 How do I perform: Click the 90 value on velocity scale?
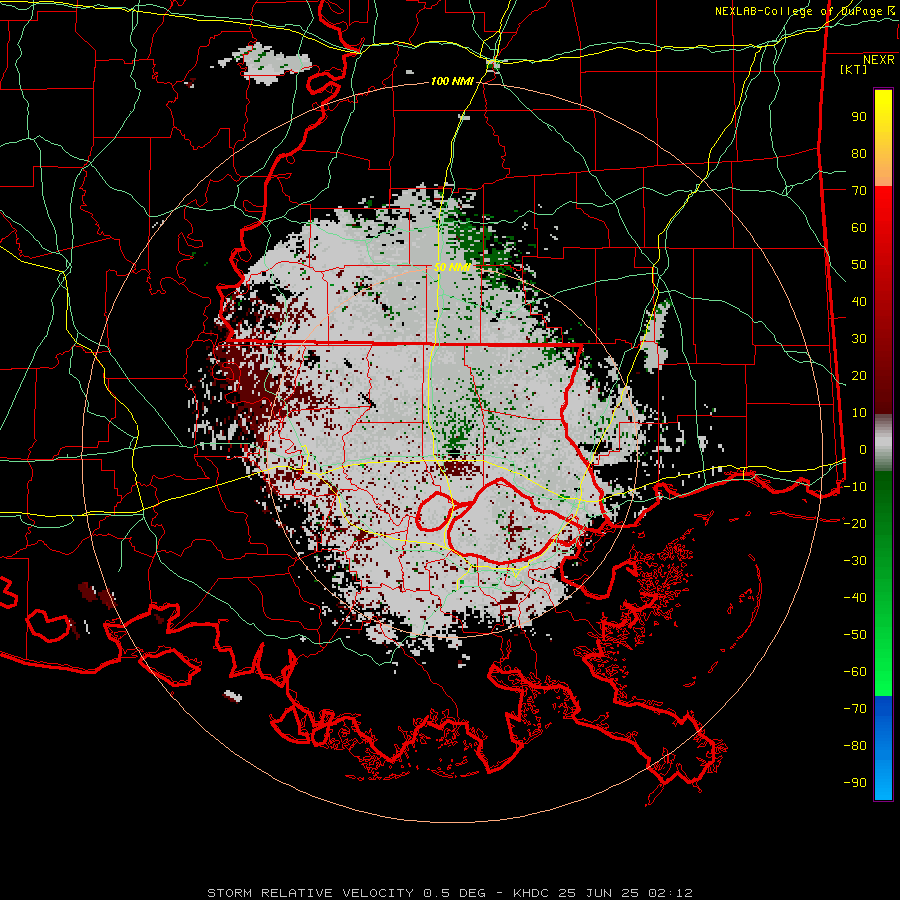tap(859, 117)
